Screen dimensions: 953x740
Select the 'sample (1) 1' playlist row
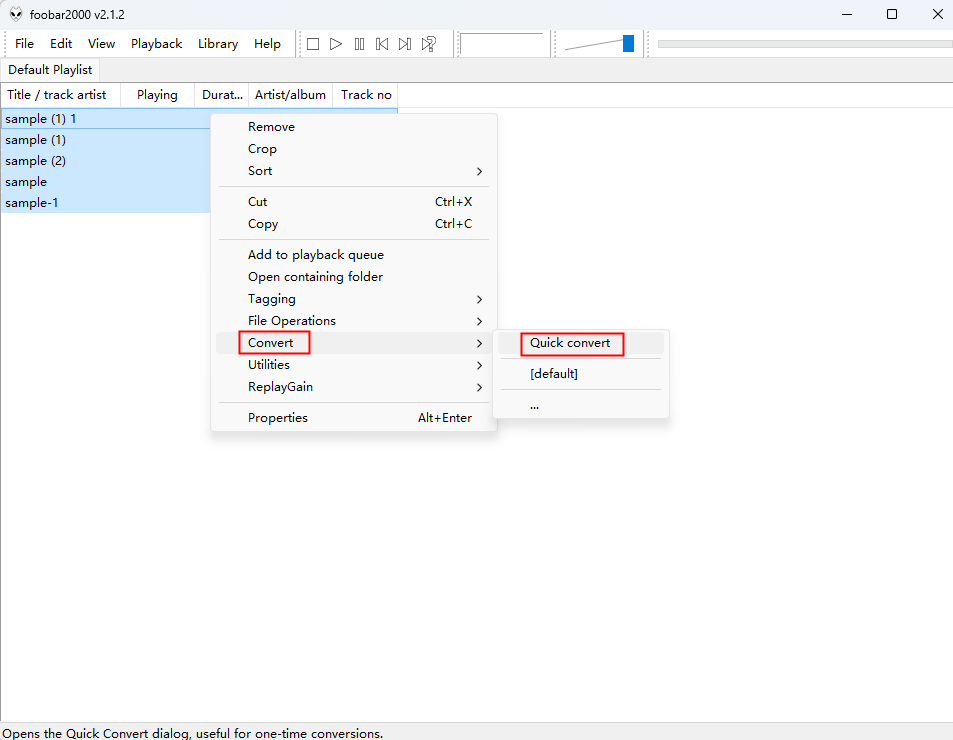(106, 119)
